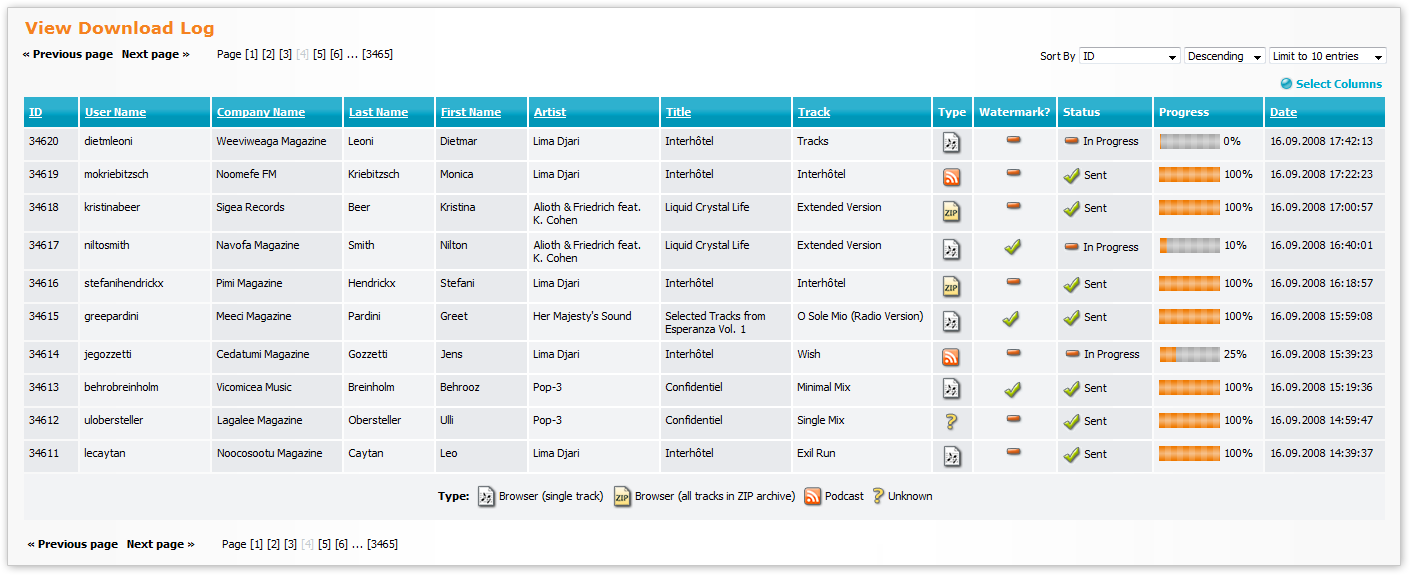Click the Sent checkmark icon in lecaytan's row
The height and width of the screenshot is (576, 1411).
pos(1070,453)
